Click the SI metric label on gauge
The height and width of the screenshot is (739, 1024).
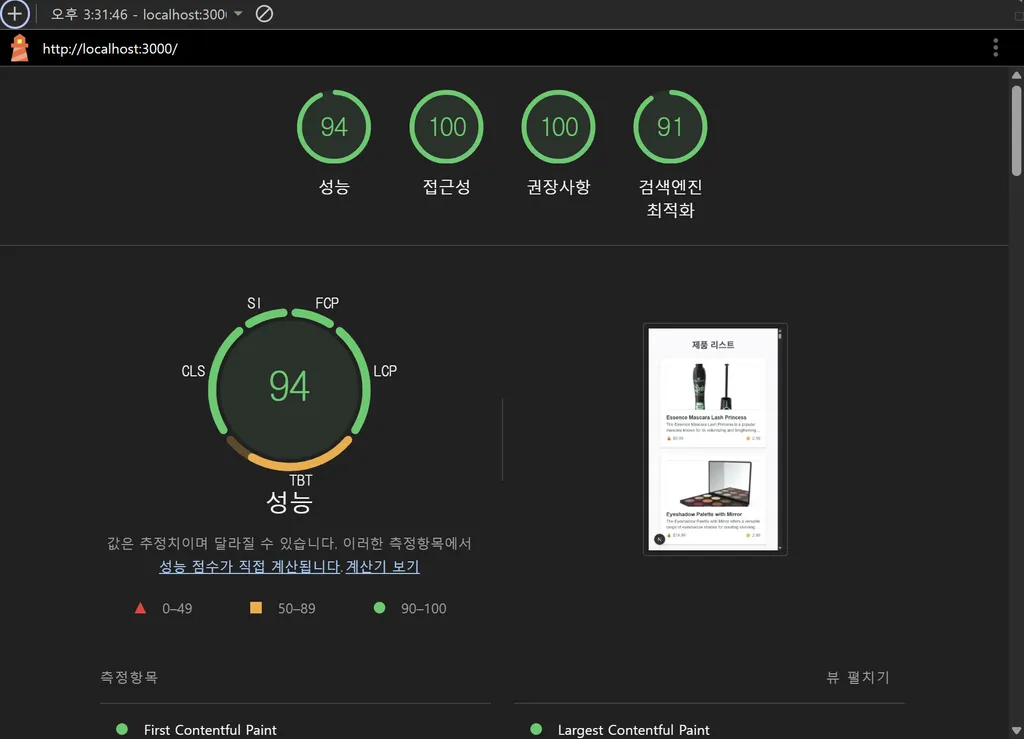[254, 303]
